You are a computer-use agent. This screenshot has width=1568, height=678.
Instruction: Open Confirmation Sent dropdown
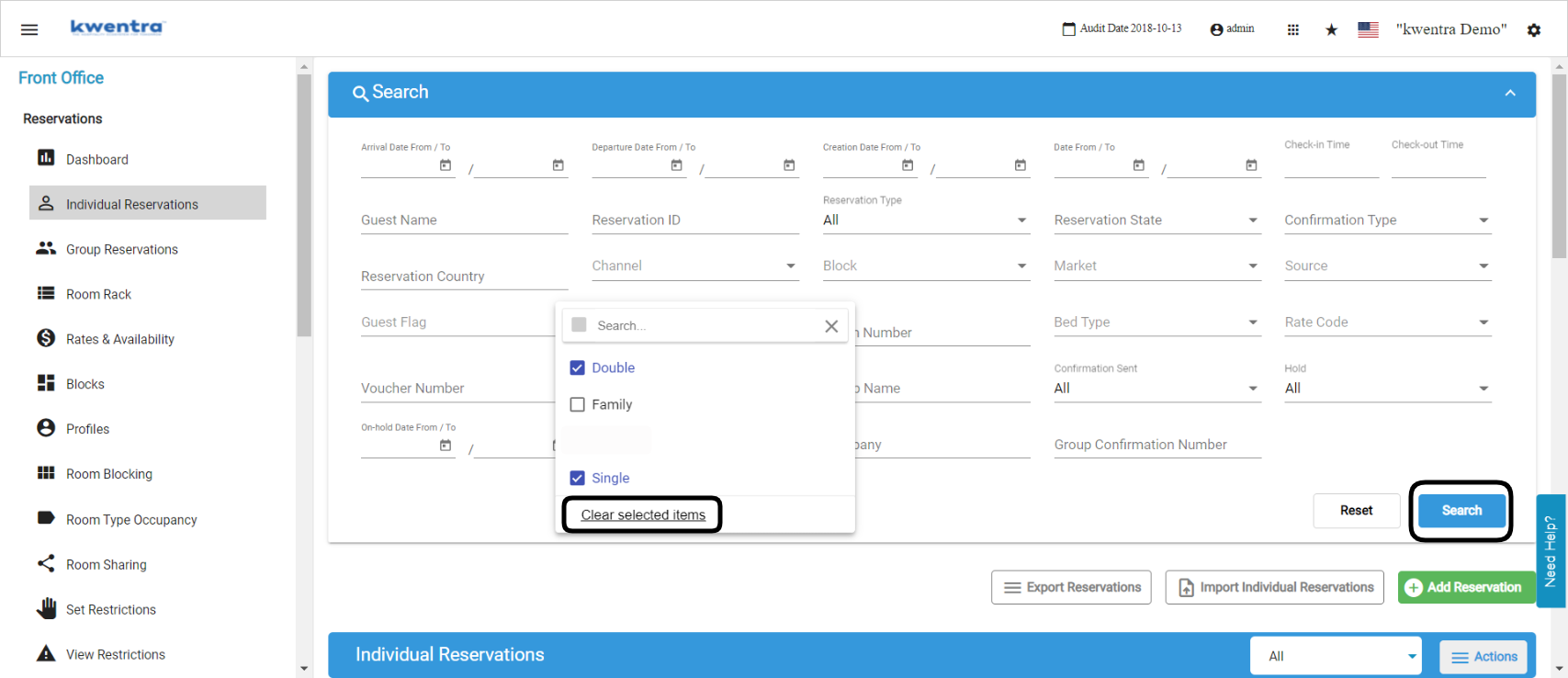(1157, 389)
